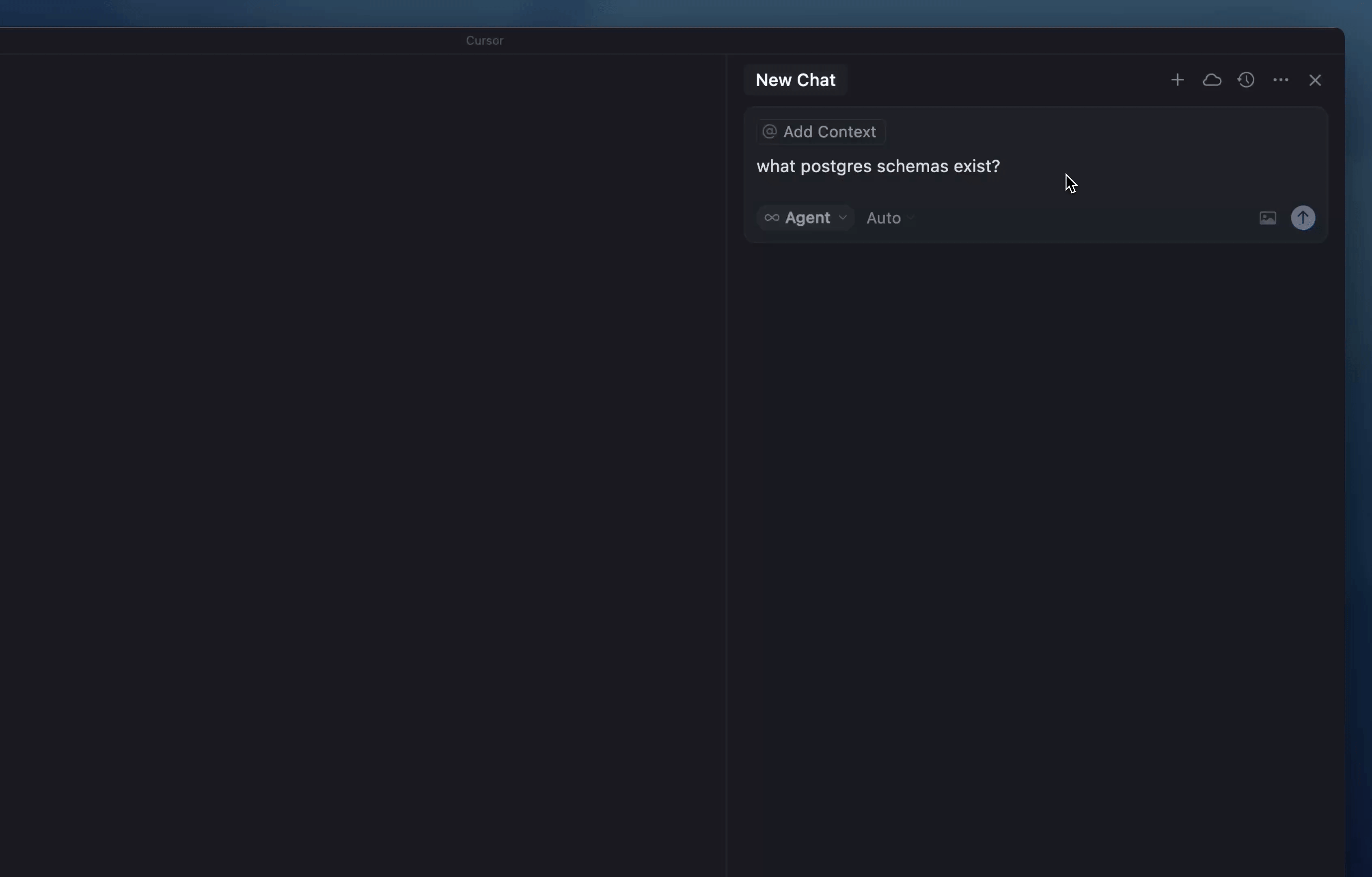The width and height of the screenshot is (1372, 877).
Task: Expand the chevron next to Auto
Action: [x=910, y=218]
